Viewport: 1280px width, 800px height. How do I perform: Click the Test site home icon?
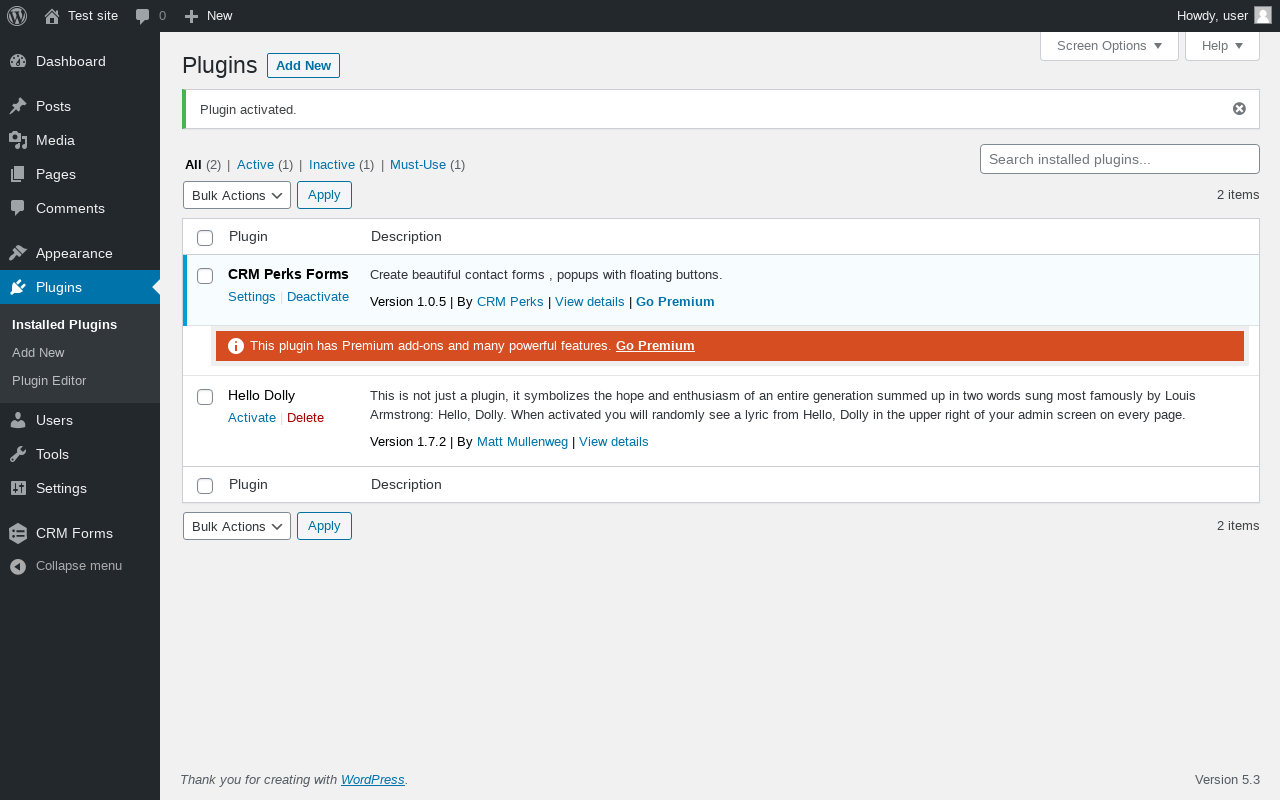(x=52, y=16)
